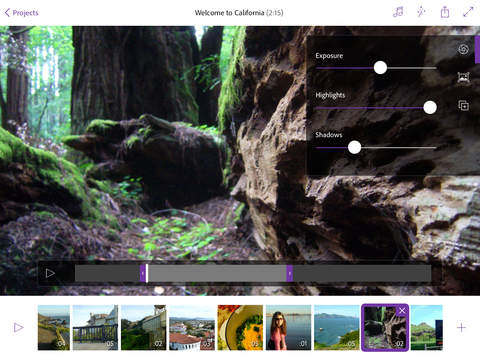Screen dimensions: 480x360
Task: Tap the share export icon
Action: pos(445,12)
